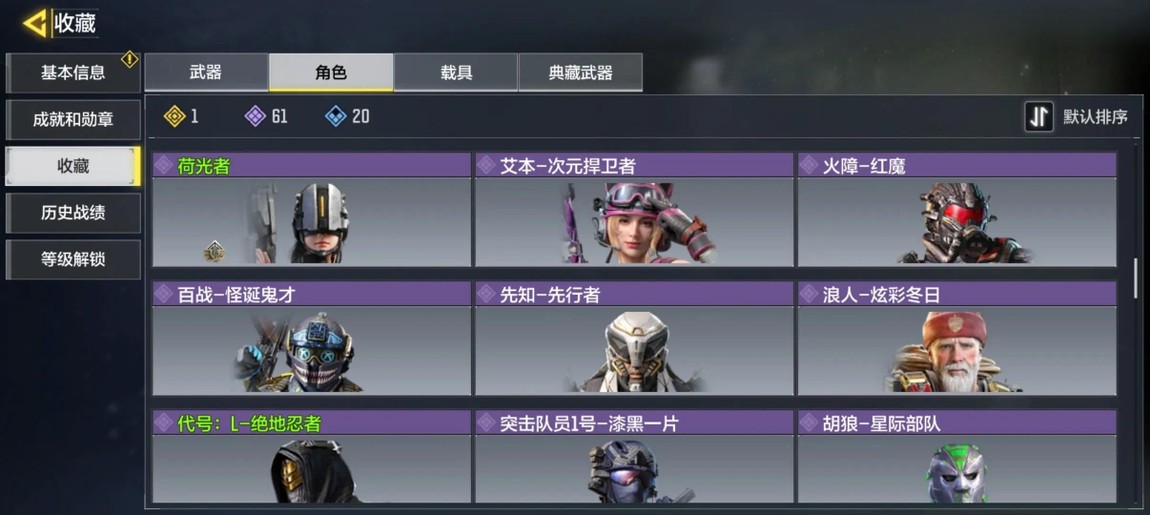Open the 基本信息 section

click(x=73, y=73)
